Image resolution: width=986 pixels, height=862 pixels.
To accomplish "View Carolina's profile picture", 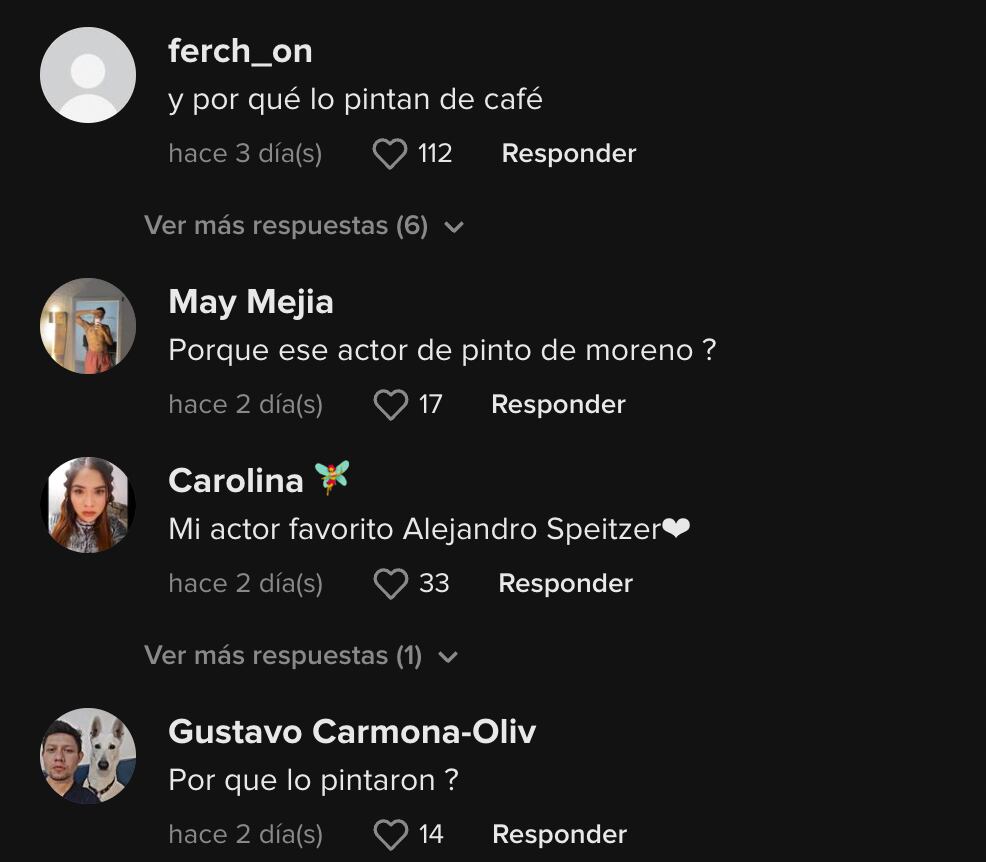I will (x=87, y=505).
